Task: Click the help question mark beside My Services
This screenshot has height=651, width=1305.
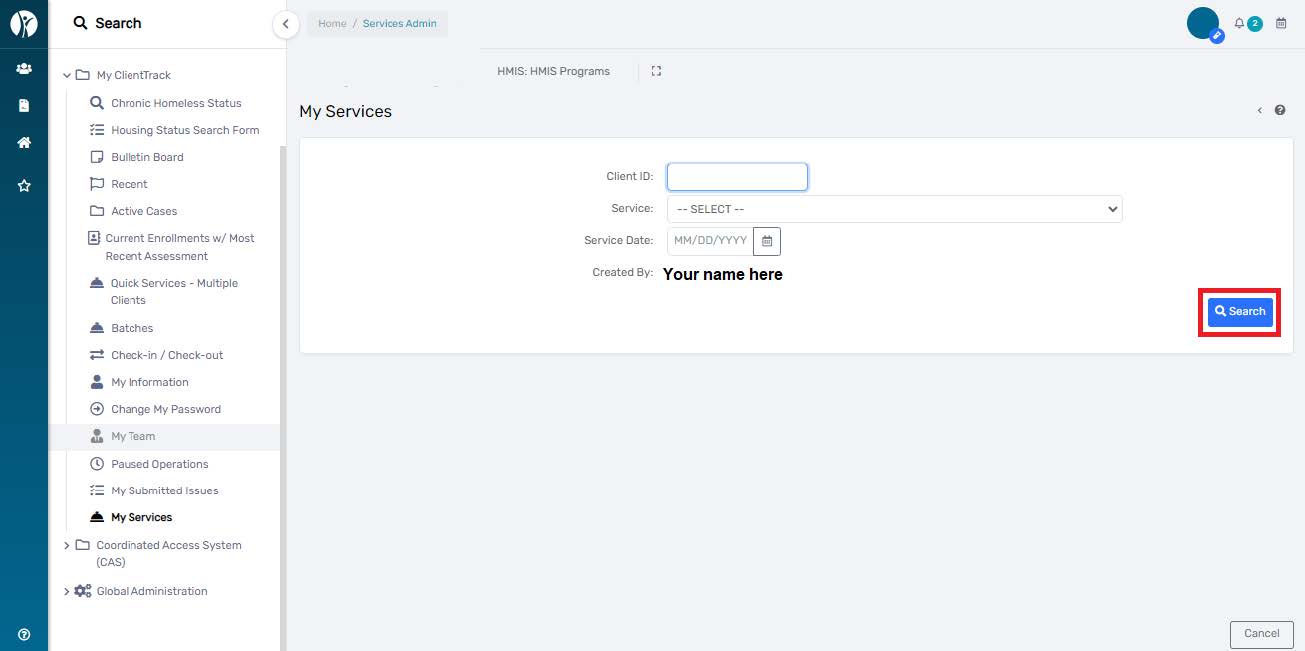Action: point(1280,111)
